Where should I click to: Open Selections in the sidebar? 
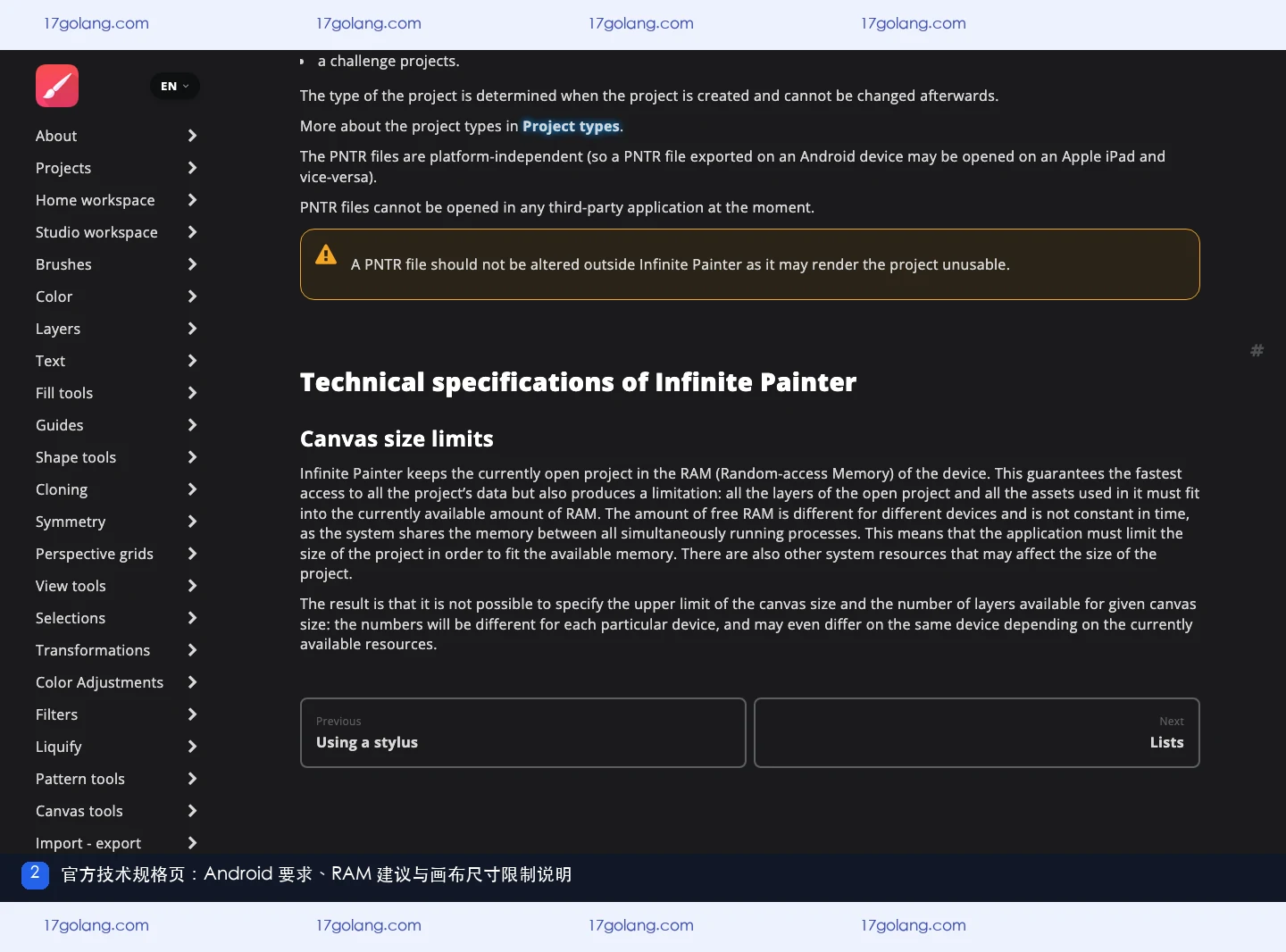71,618
